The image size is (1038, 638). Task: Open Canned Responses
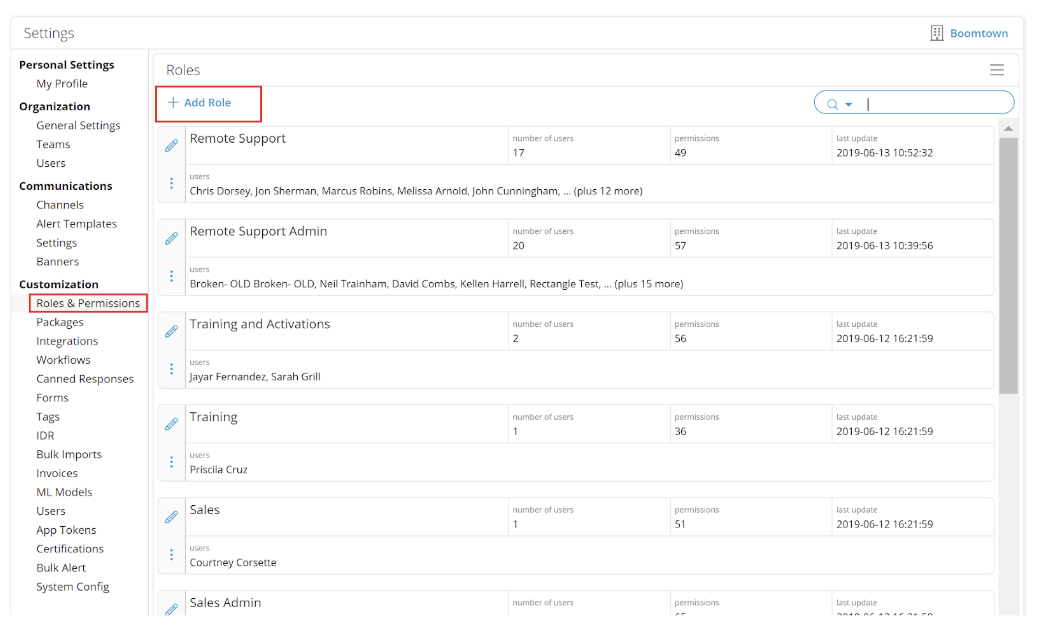85,379
